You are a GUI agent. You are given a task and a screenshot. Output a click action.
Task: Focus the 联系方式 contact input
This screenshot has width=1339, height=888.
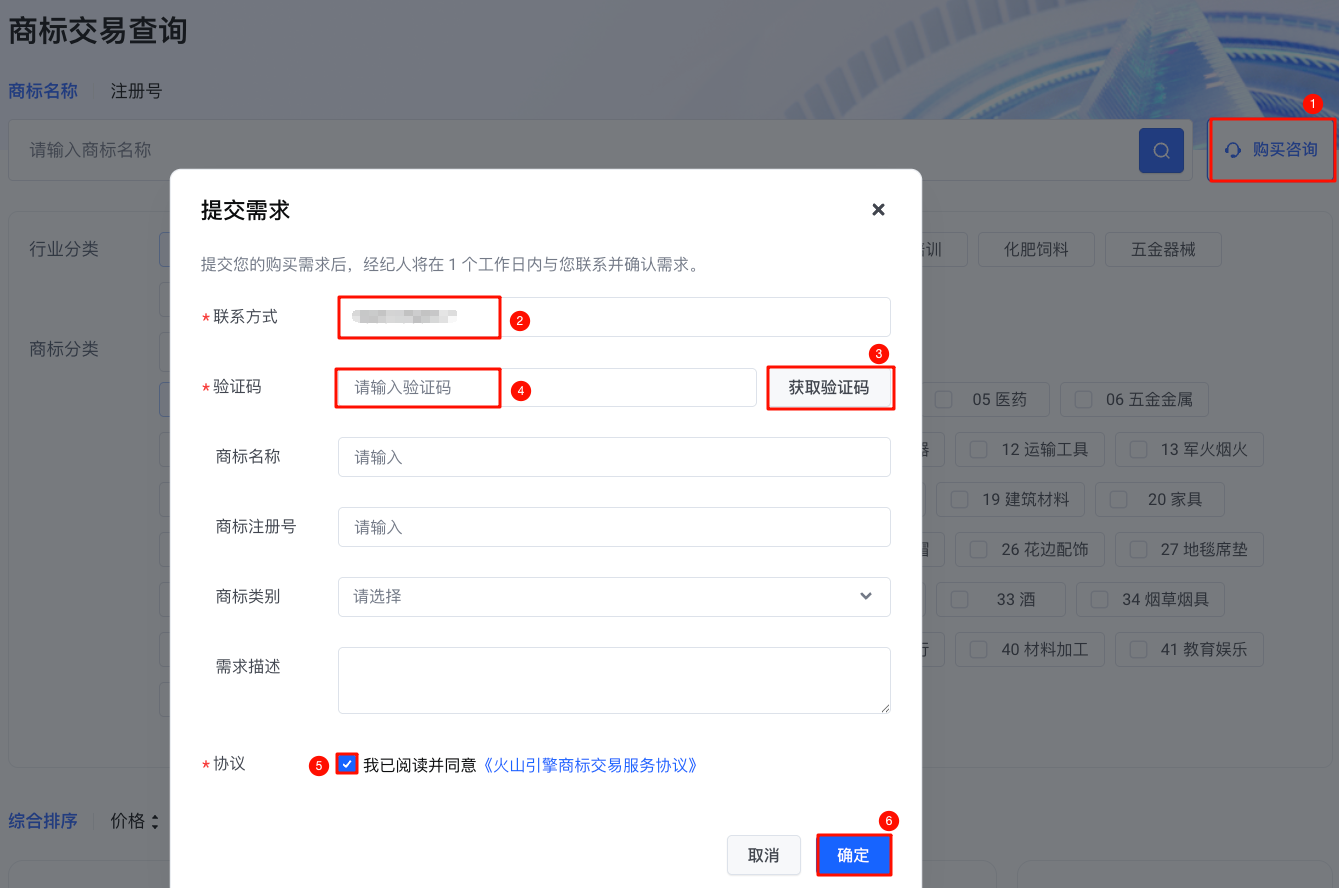click(614, 317)
